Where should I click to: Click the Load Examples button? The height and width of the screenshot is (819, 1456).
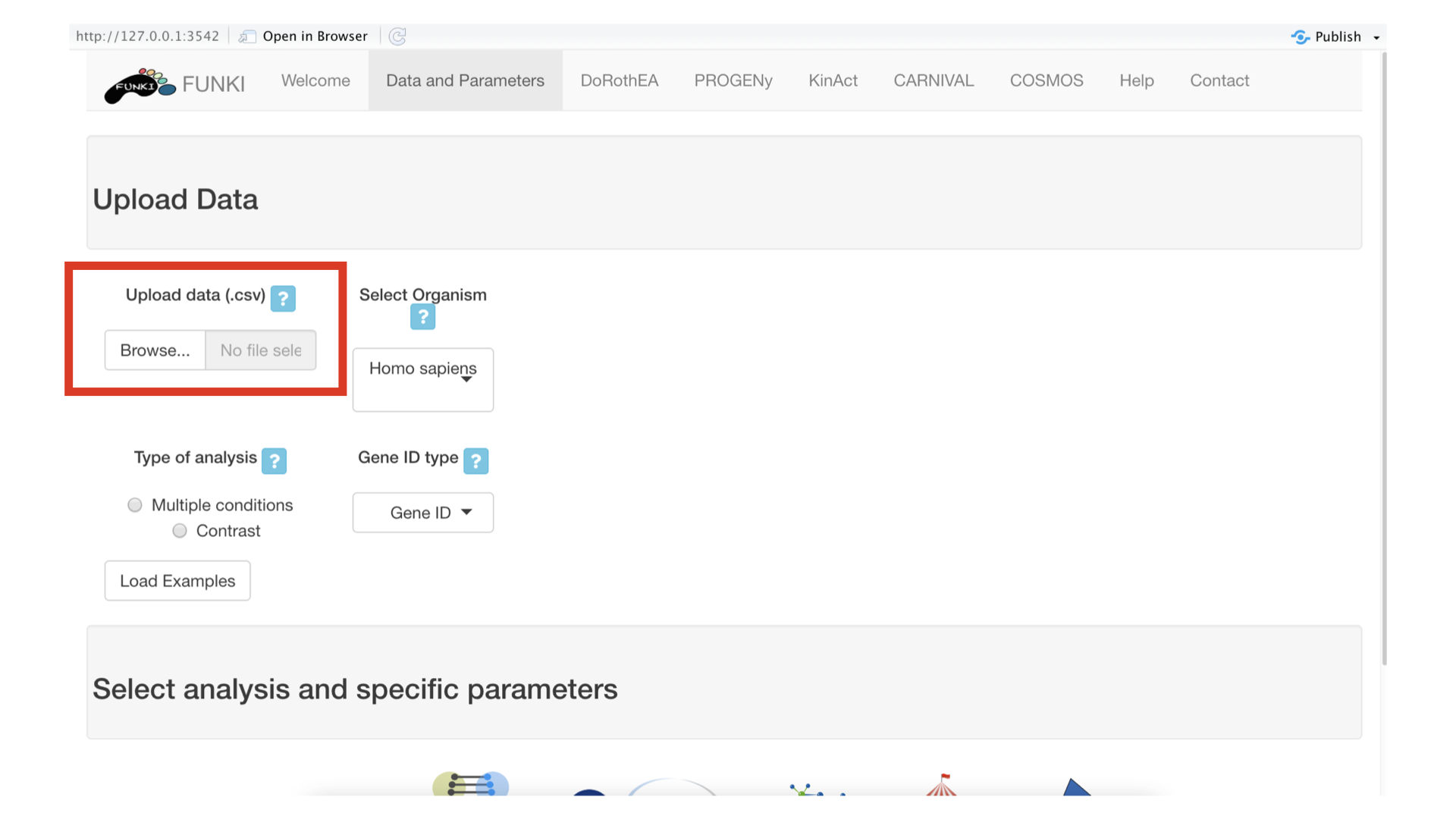pos(177,581)
